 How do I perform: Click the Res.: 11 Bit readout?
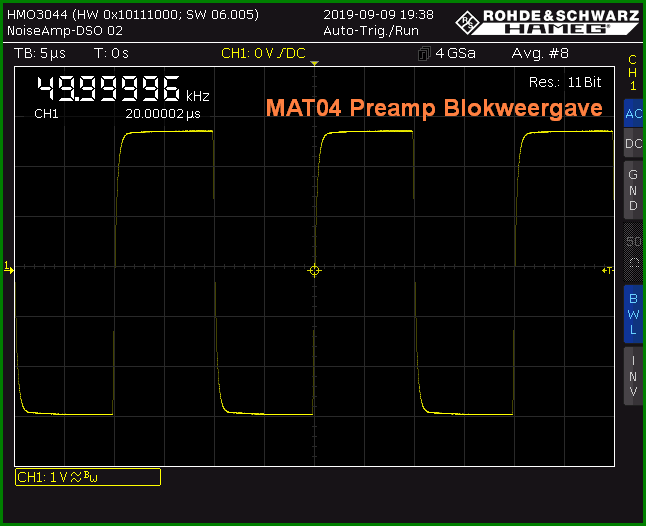[565, 82]
